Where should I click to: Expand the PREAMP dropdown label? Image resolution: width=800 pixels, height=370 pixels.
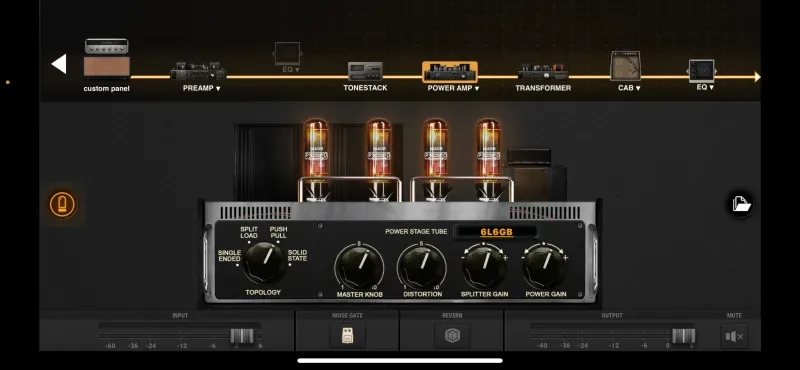click(x=202, y=88)
